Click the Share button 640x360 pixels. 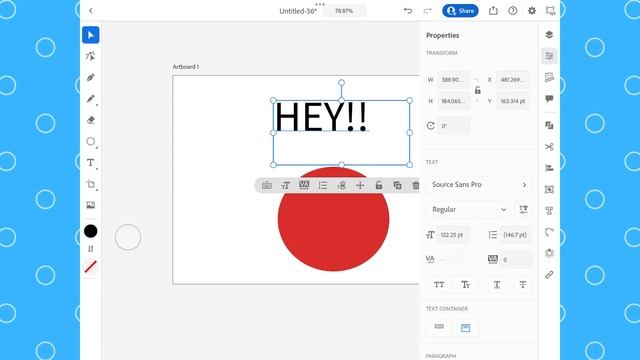460,11
